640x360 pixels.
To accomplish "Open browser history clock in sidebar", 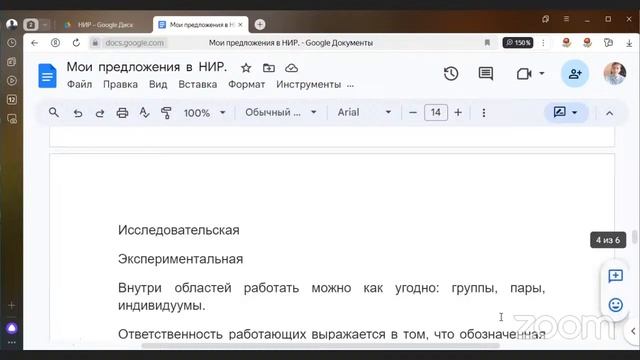I will click(x=12, y=43).
